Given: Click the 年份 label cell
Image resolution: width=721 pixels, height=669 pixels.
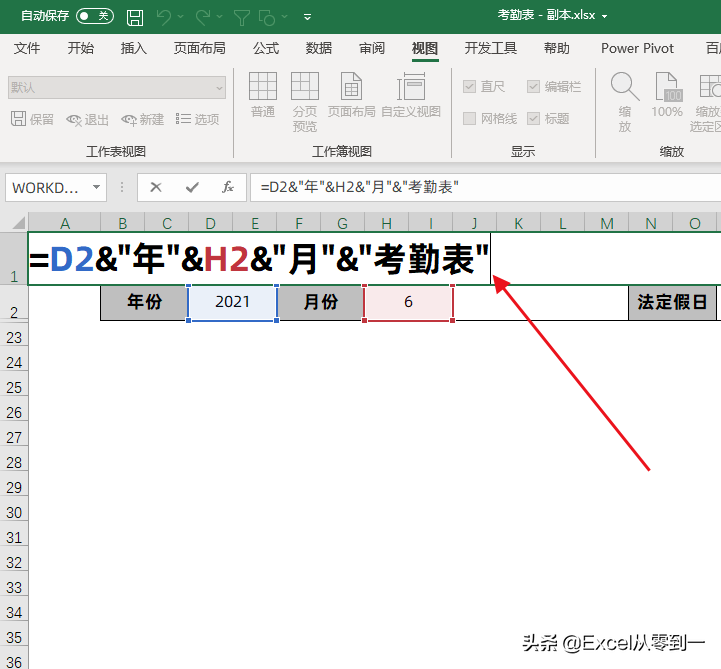Looking at the screenshot, I should [144, 302].
